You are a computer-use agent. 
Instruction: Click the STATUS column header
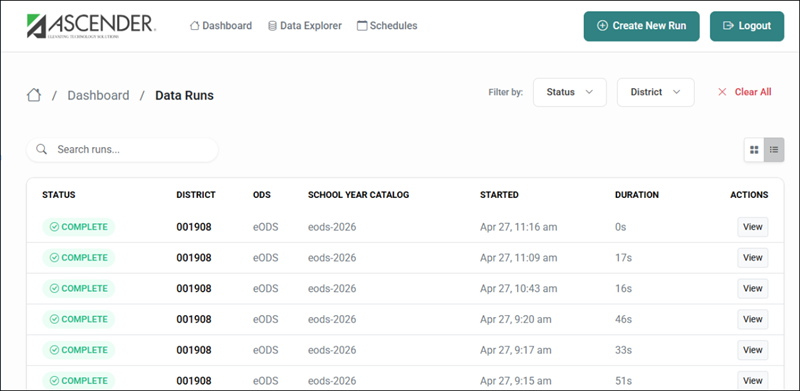[x=59, y=195]
